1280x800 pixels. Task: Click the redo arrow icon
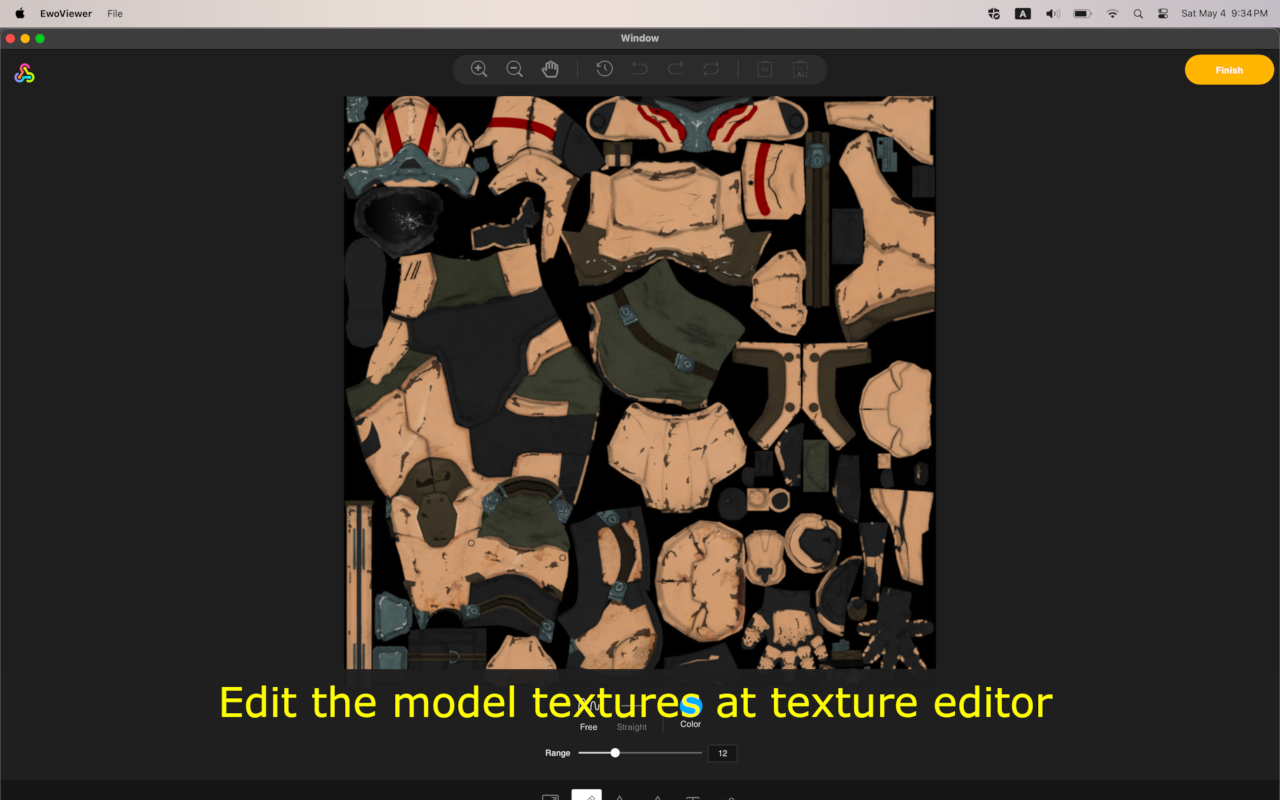(x=676, y=69)
